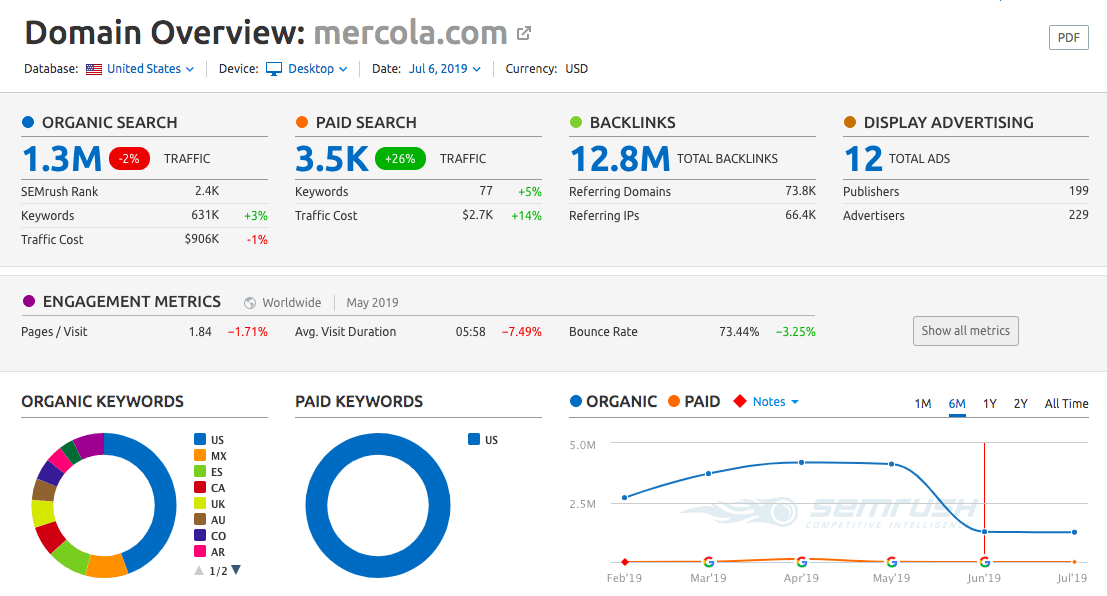
Task: Click the Desktop monitor icon
Action: point(274,69)
